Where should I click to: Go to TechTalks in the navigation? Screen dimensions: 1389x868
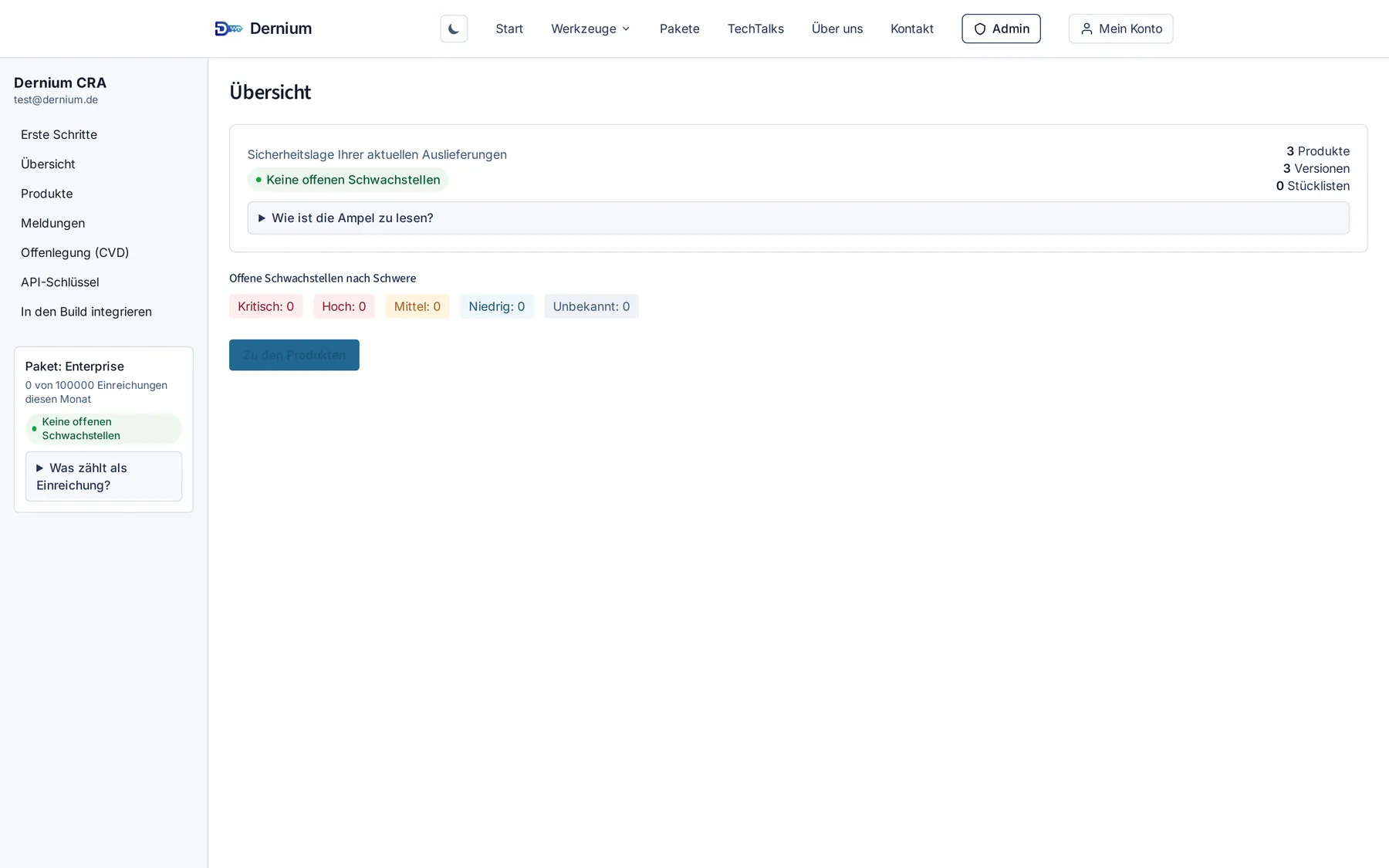coord(755,29)
